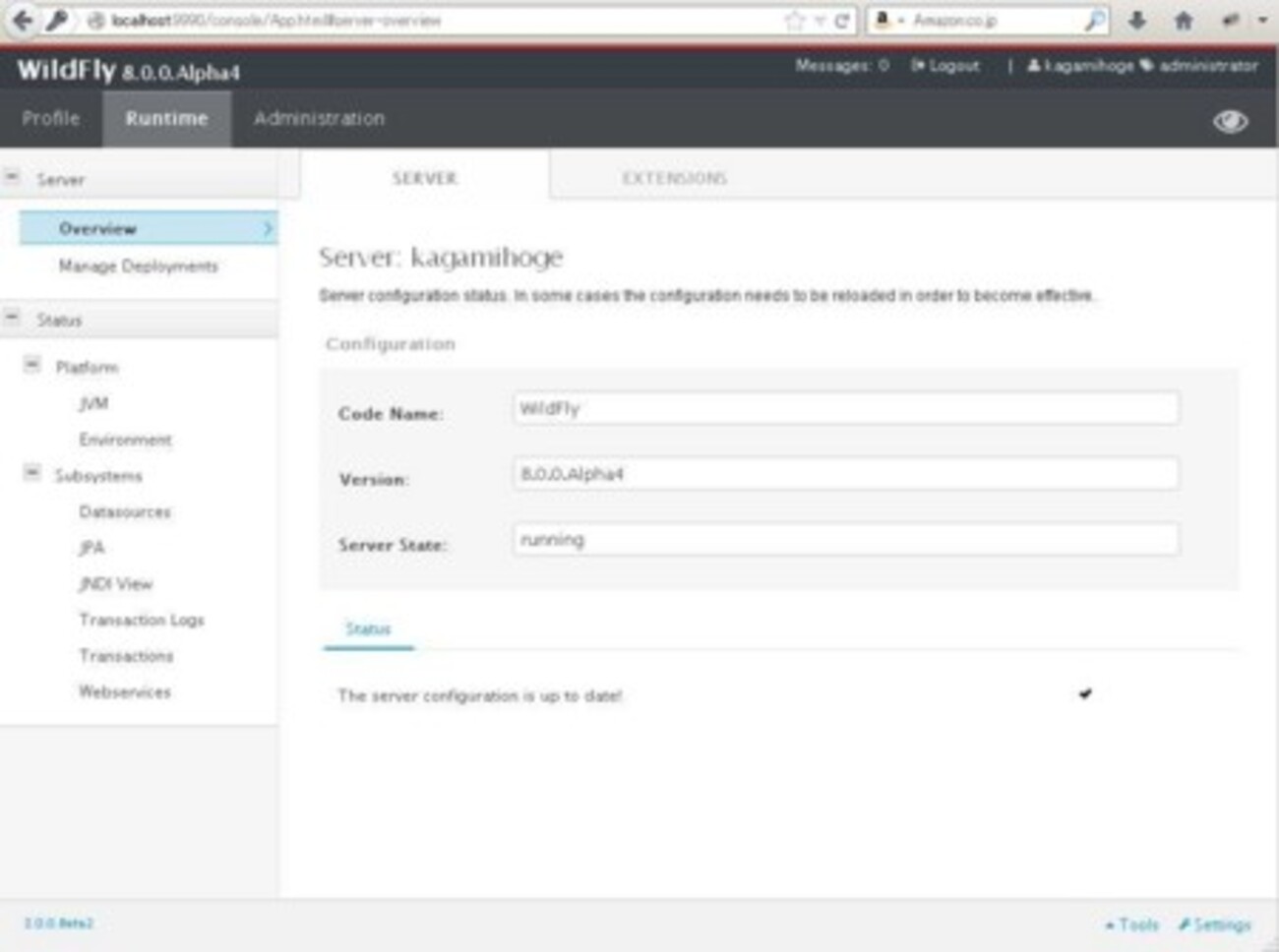The image size is (1279, 952).
Task: Click the "Code Name:" label
Action: coord(391,414)
